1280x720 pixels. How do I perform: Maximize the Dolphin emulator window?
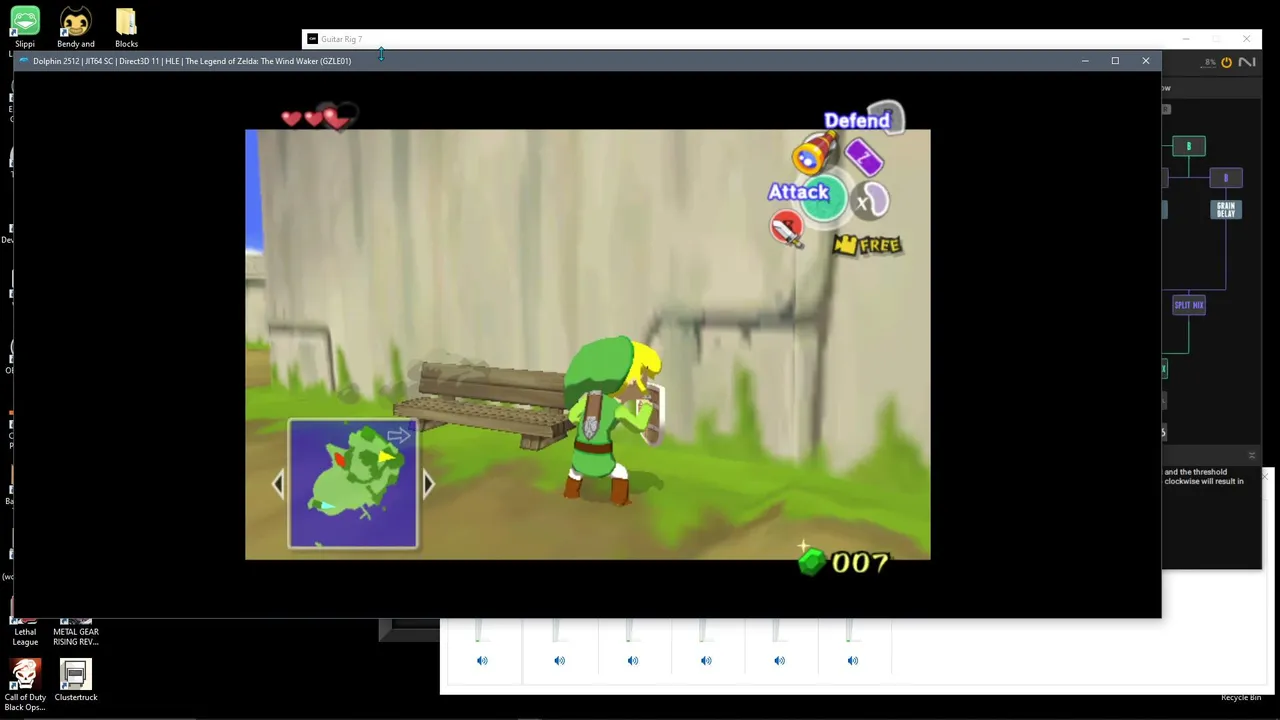[1115, 61]
